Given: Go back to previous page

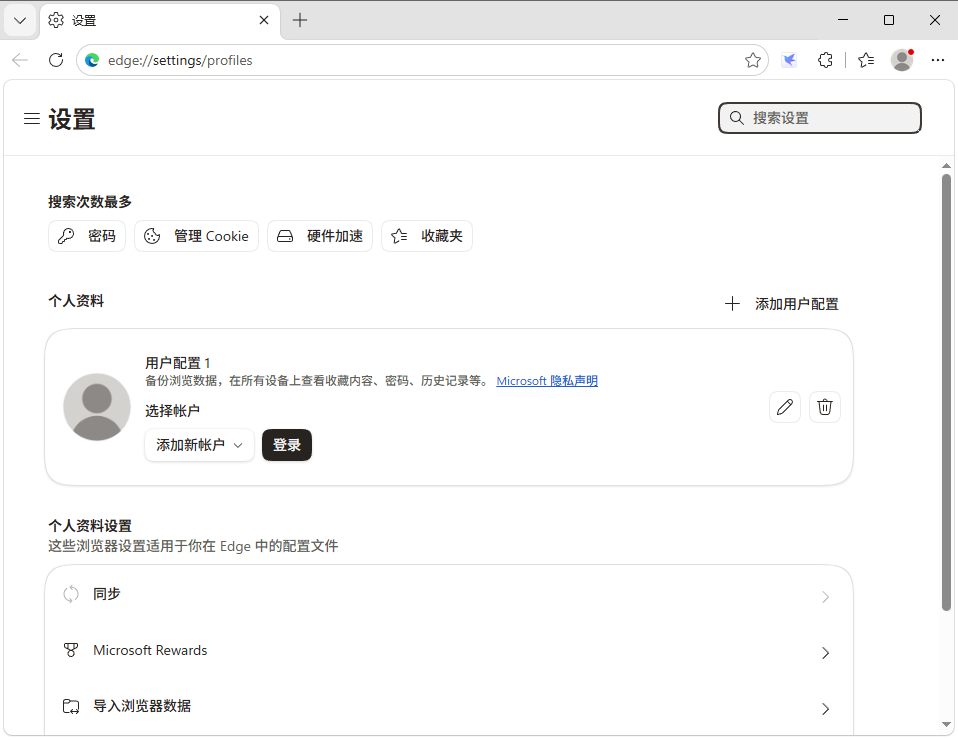Looking at the screenshot, I should click(x=20, y=60).
